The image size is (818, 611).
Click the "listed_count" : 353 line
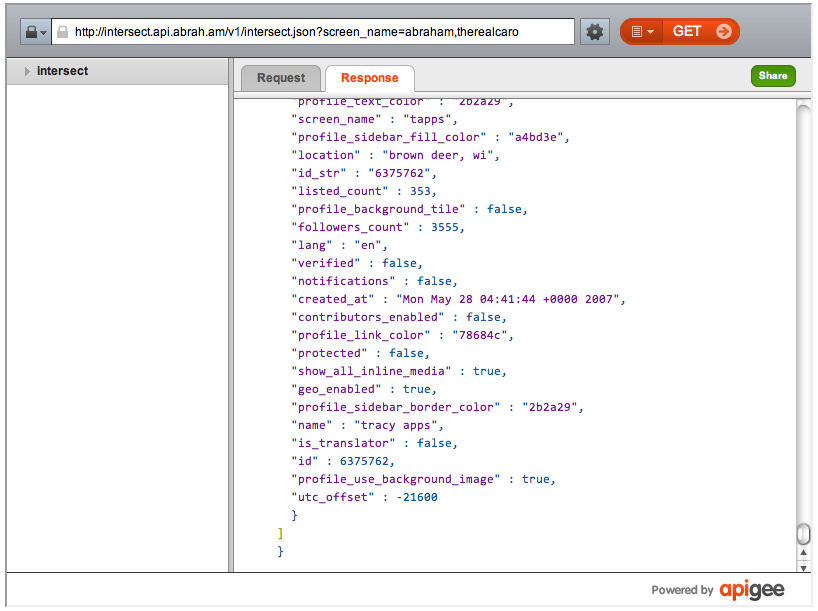tap(364, 191)
